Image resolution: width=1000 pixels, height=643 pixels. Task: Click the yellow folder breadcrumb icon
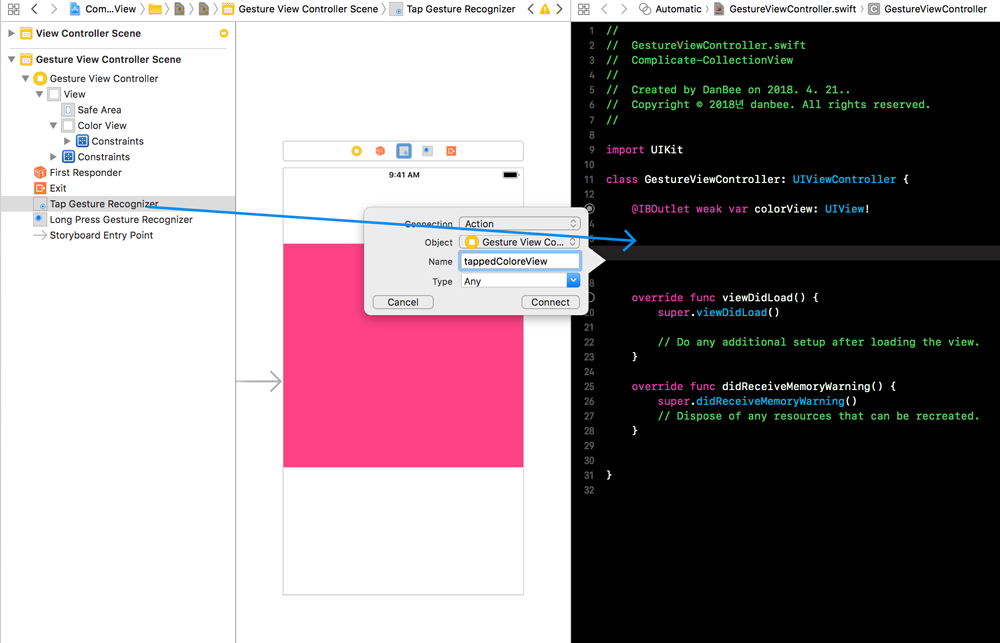point(154,9)
